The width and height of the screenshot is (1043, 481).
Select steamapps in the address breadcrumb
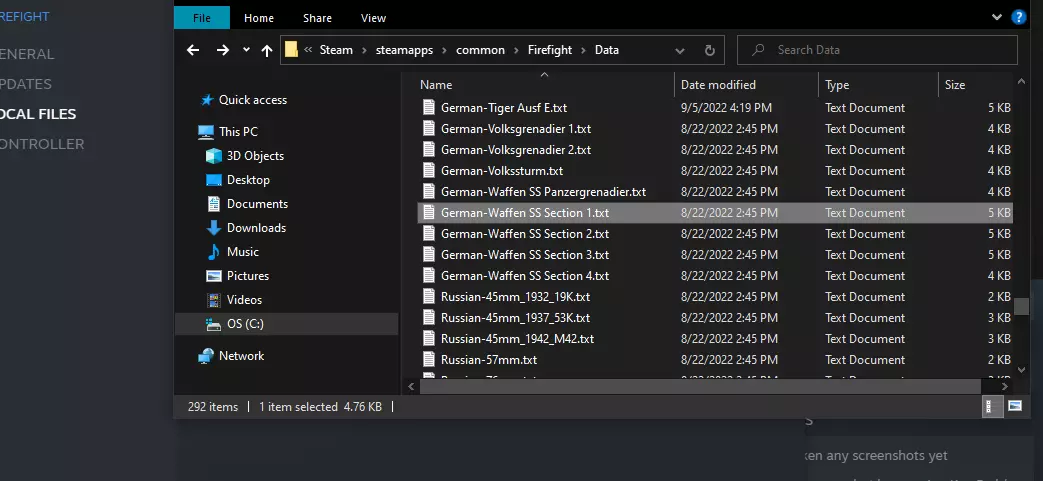pyautogui.click(x=404, y=50)
